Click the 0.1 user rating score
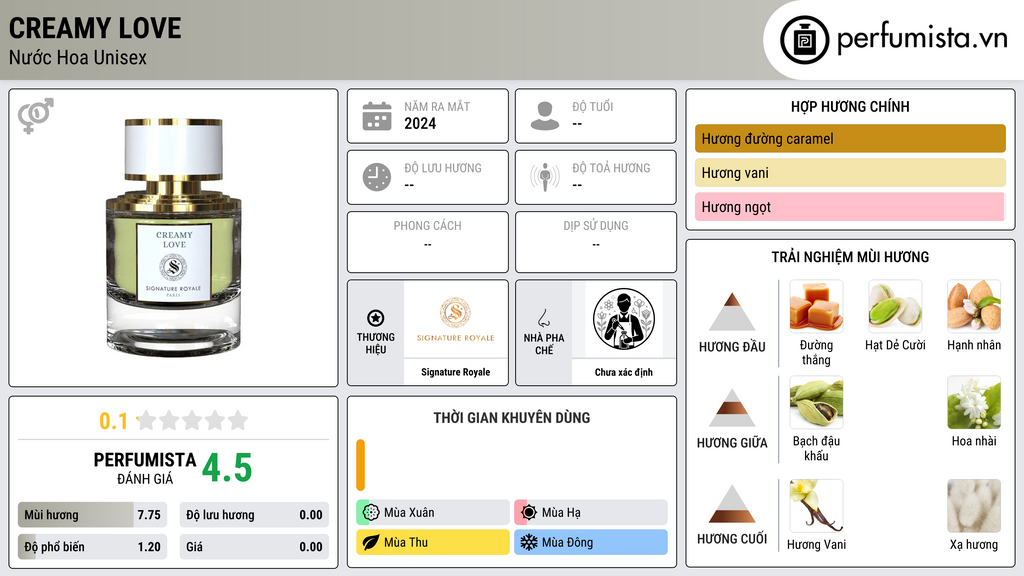The height and width of the screenshot is (576, 1024). [x=113, y=421]
